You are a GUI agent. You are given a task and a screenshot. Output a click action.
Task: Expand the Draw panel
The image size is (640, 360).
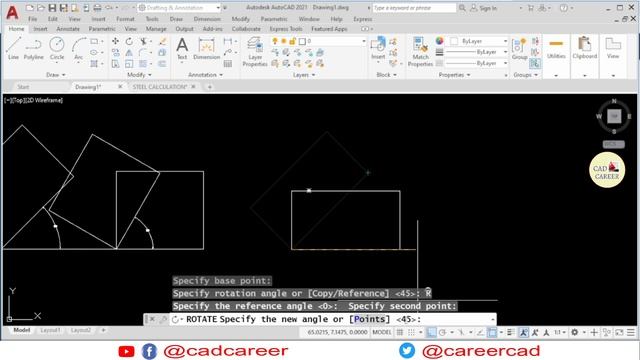(x=56, y=75)
